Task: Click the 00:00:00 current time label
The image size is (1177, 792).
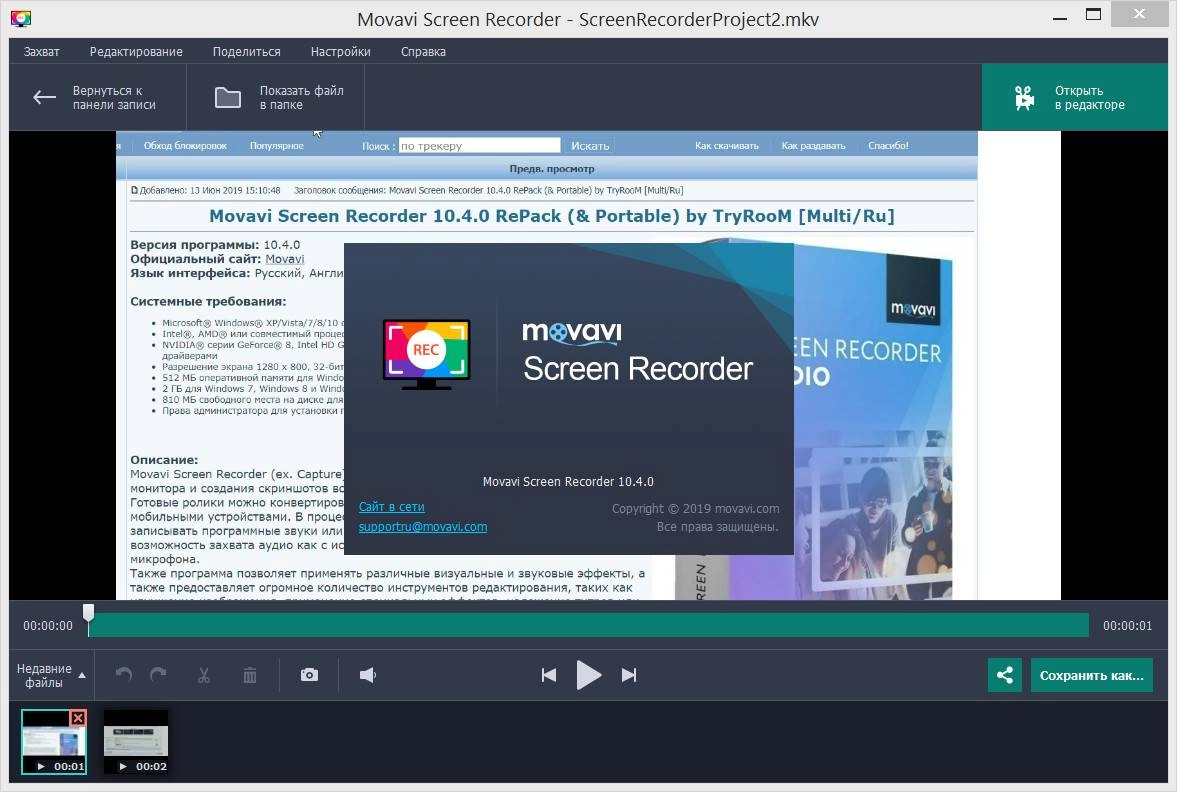Action: tap(48, 625)
